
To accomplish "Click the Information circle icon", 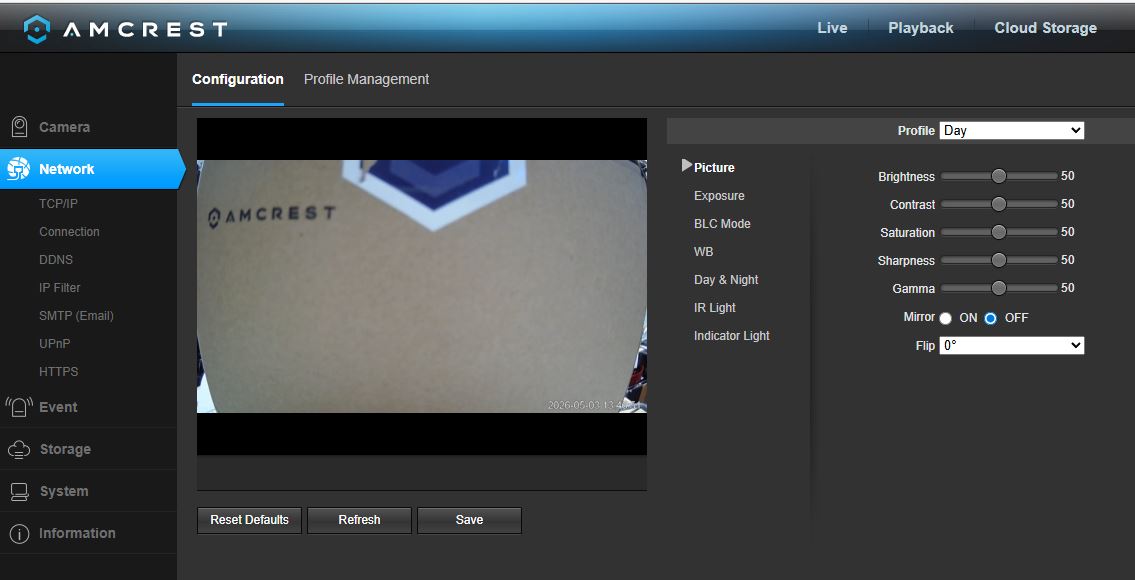I will [20, 534].
